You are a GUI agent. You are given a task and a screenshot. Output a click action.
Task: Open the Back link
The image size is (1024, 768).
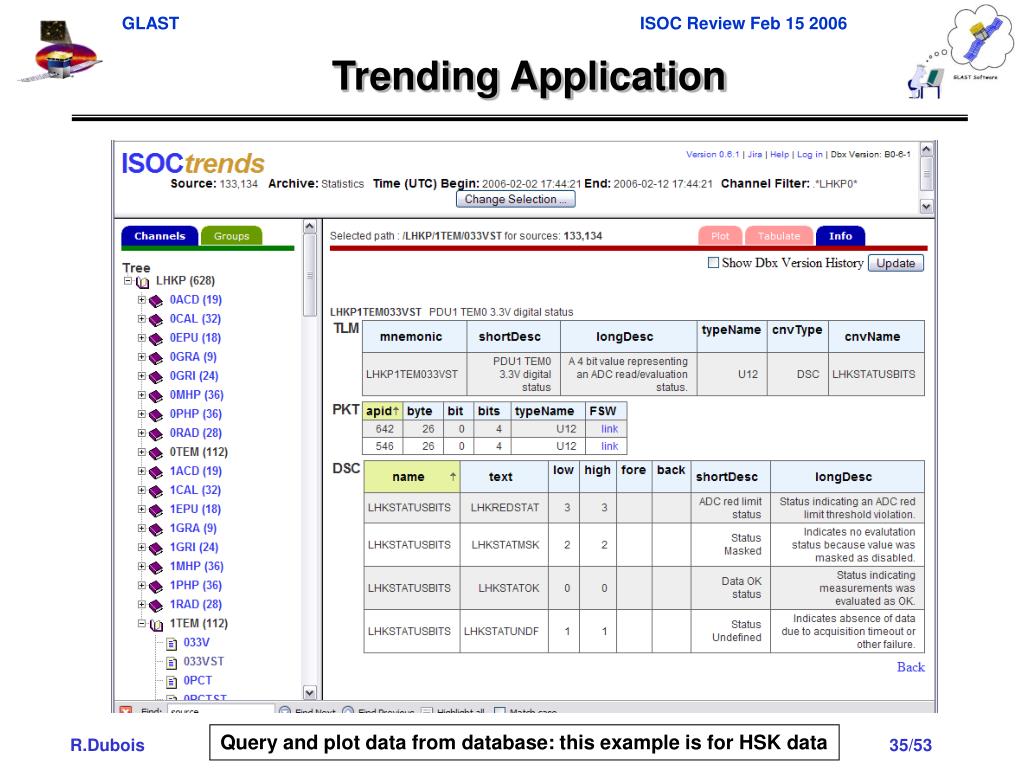tap(910, 667)
